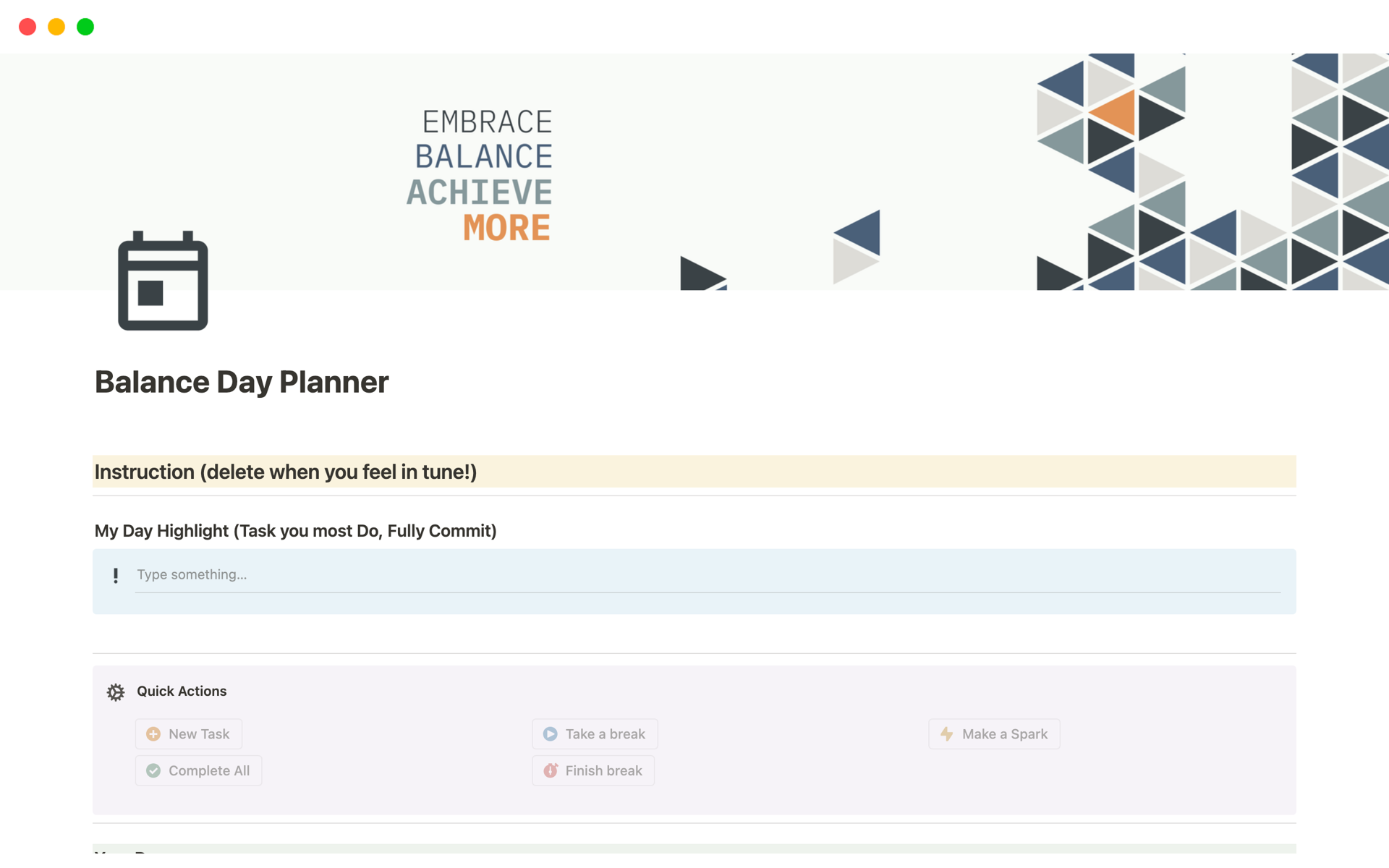
Task: Click the orange plus icon on New Task
Action: tap(153, 733)
